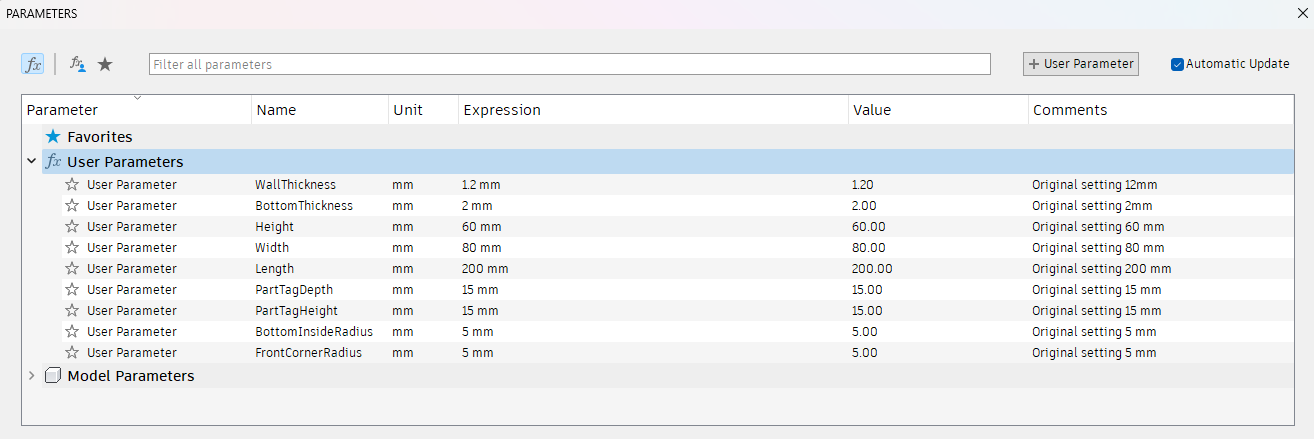Viewport: 1314px width, 439px height.
Task: Click the user parameters filter icon
Action: click(x=77, y=64)
